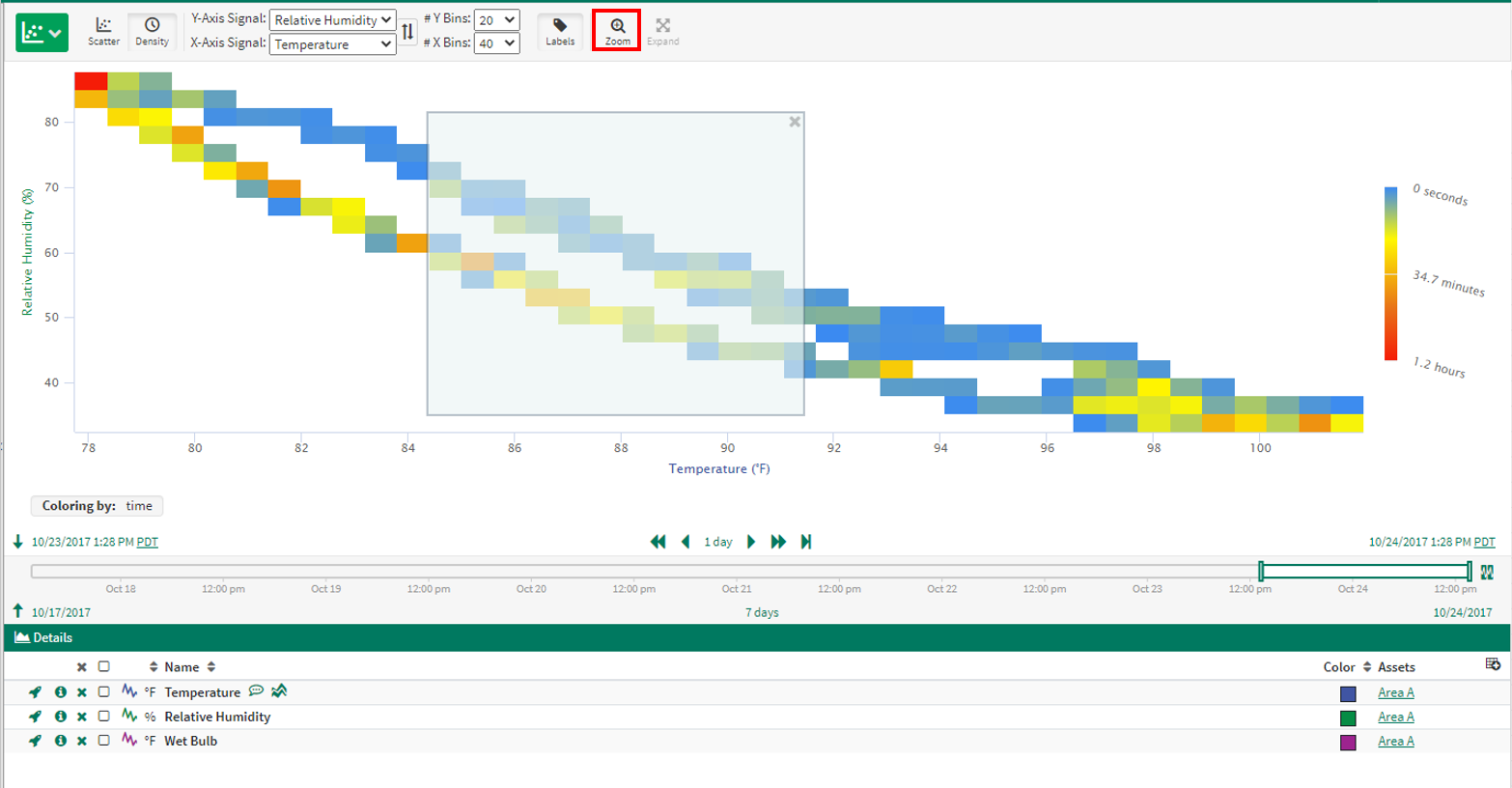
Task: Open the chart view type menu
Action: coord(42,33)
